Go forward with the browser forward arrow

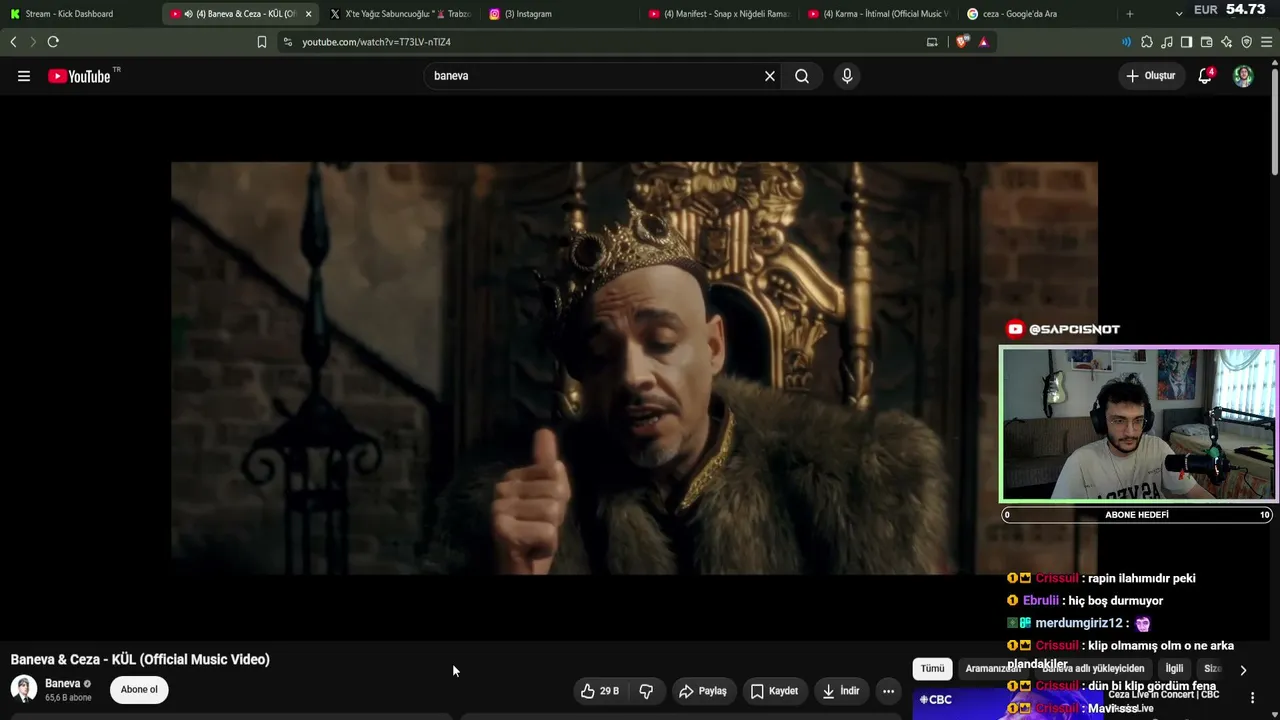tap(32, 42)
